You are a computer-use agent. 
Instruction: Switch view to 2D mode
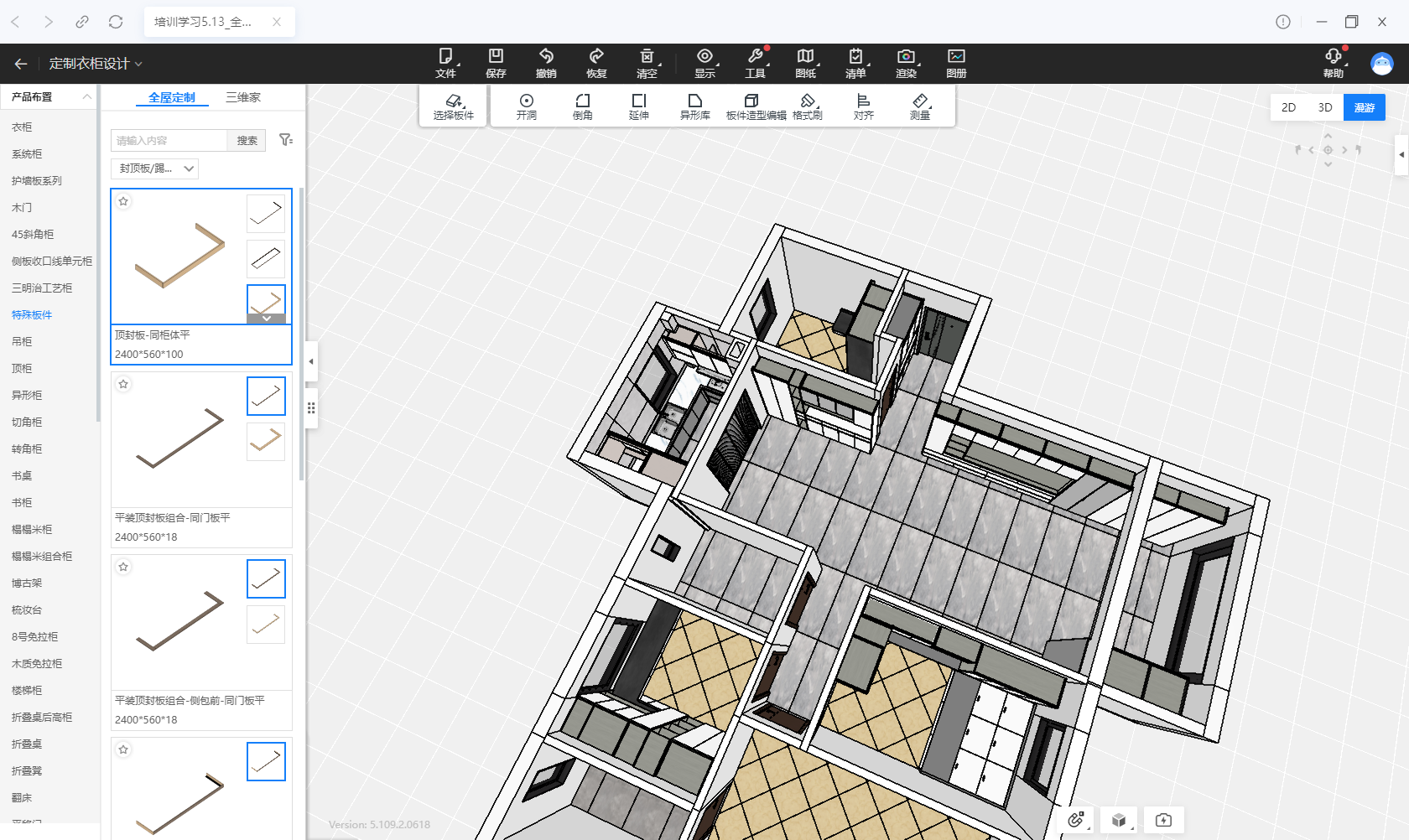tap(1288, 107)
